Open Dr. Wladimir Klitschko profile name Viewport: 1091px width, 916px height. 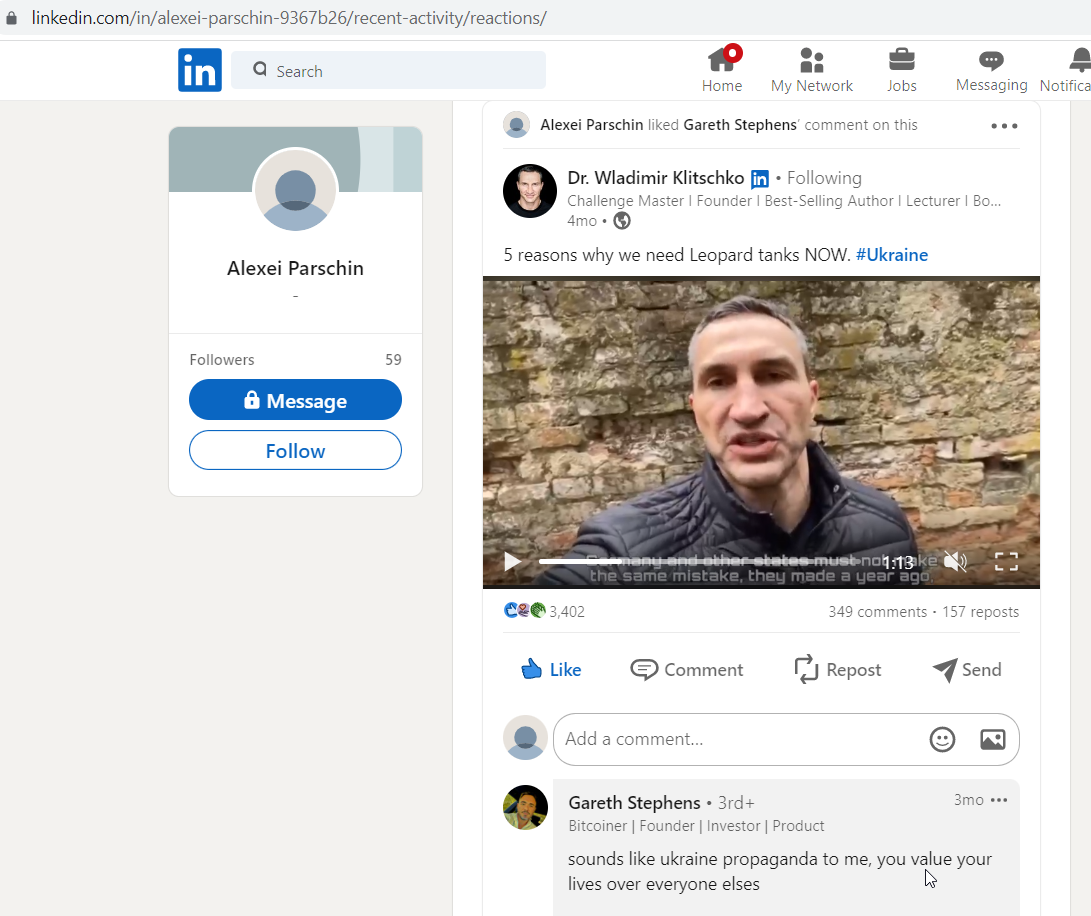click(x=655, y=178)
